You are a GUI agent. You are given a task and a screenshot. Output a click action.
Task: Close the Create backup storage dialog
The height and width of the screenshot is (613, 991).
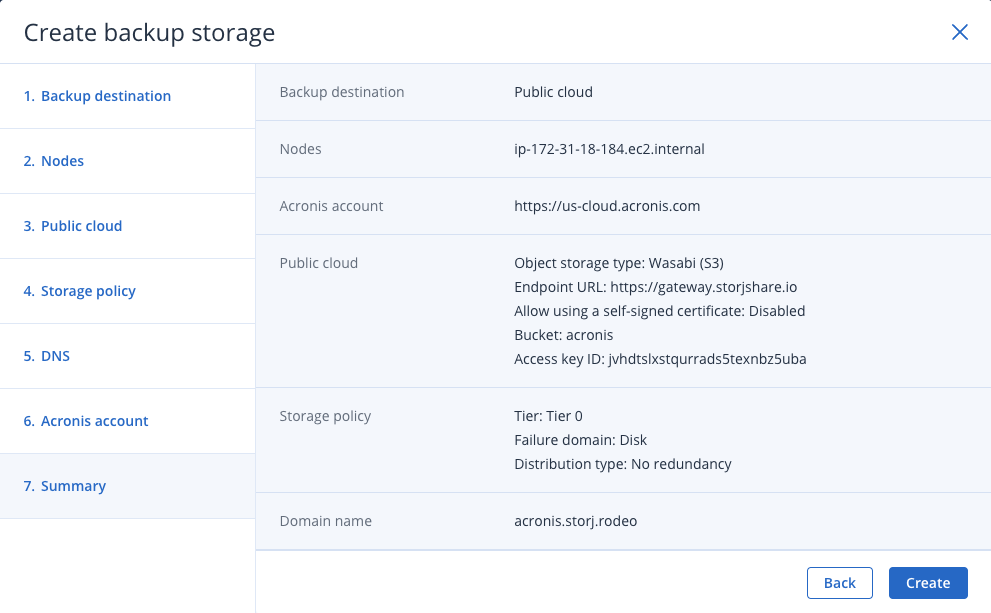click(x=959, y=32)
